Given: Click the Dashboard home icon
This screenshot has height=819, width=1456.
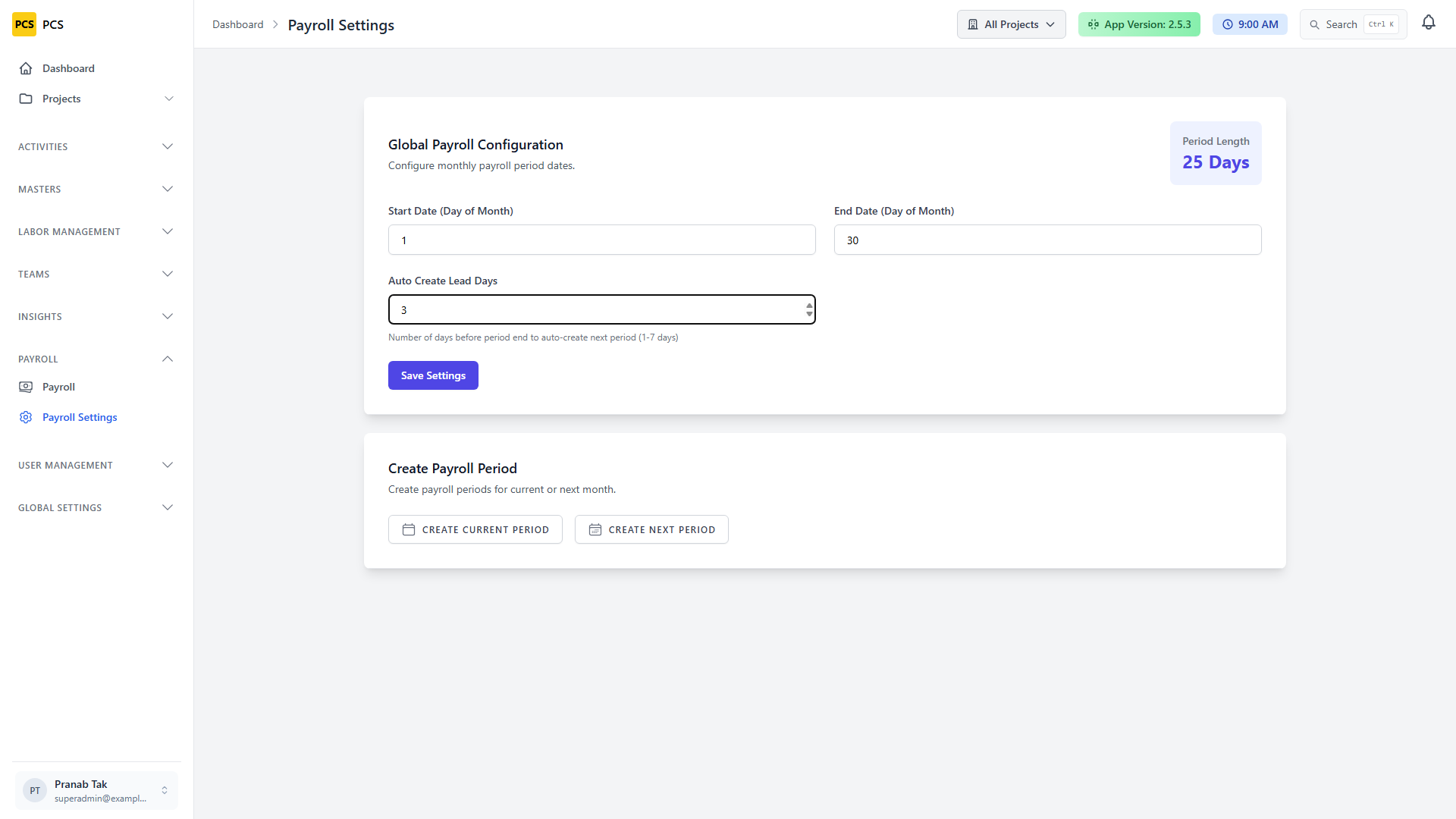Looking at the screenshot, I should (26, 68).
